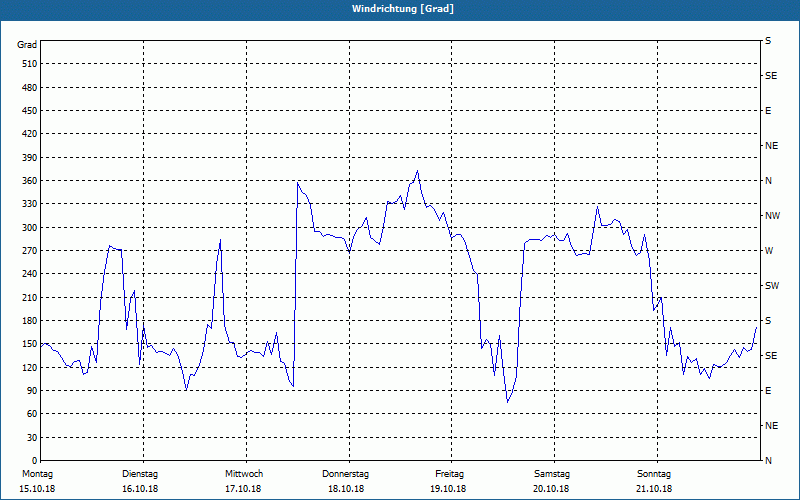Viewport: 800px width, 500px height.
Task: Pick the date 15.10.18 under Montag
Action: click(x=37, y=489)
